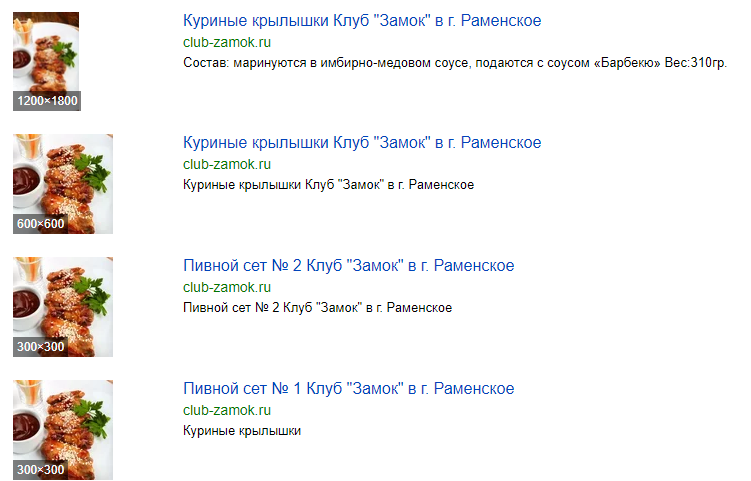Click 300×300 badge on "Пивной сет № 1" image
751x481 pixels.
(x=40, y=470)
